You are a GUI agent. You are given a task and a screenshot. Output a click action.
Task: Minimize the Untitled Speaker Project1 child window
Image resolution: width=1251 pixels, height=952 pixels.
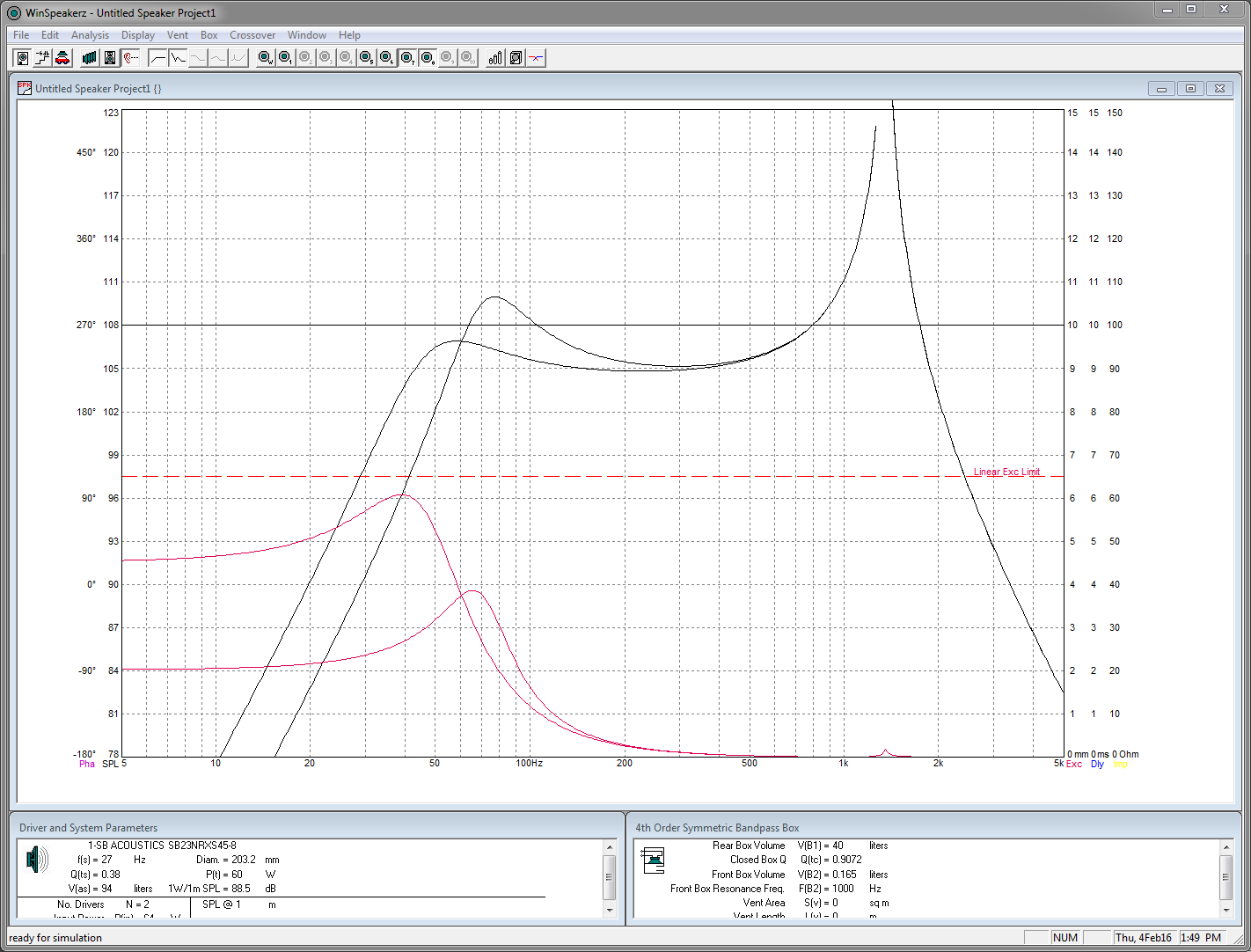1161,89
